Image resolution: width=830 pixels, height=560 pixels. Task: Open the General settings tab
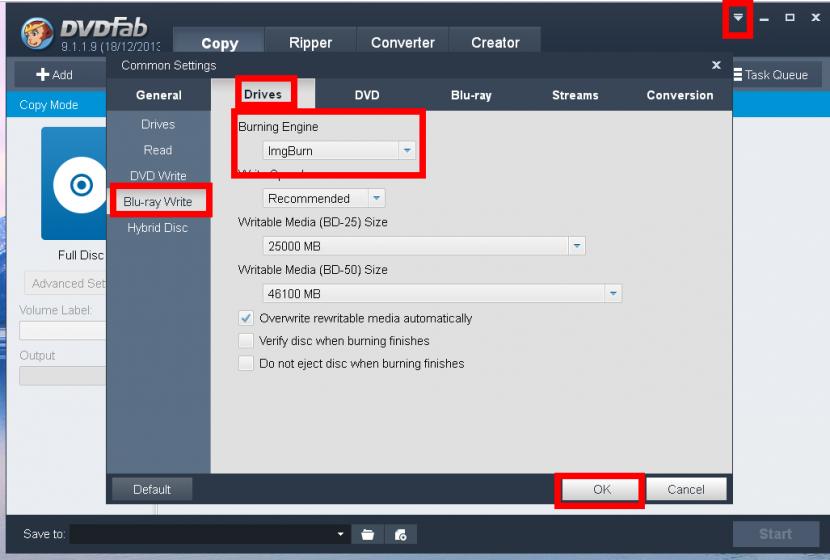[158, 95]
